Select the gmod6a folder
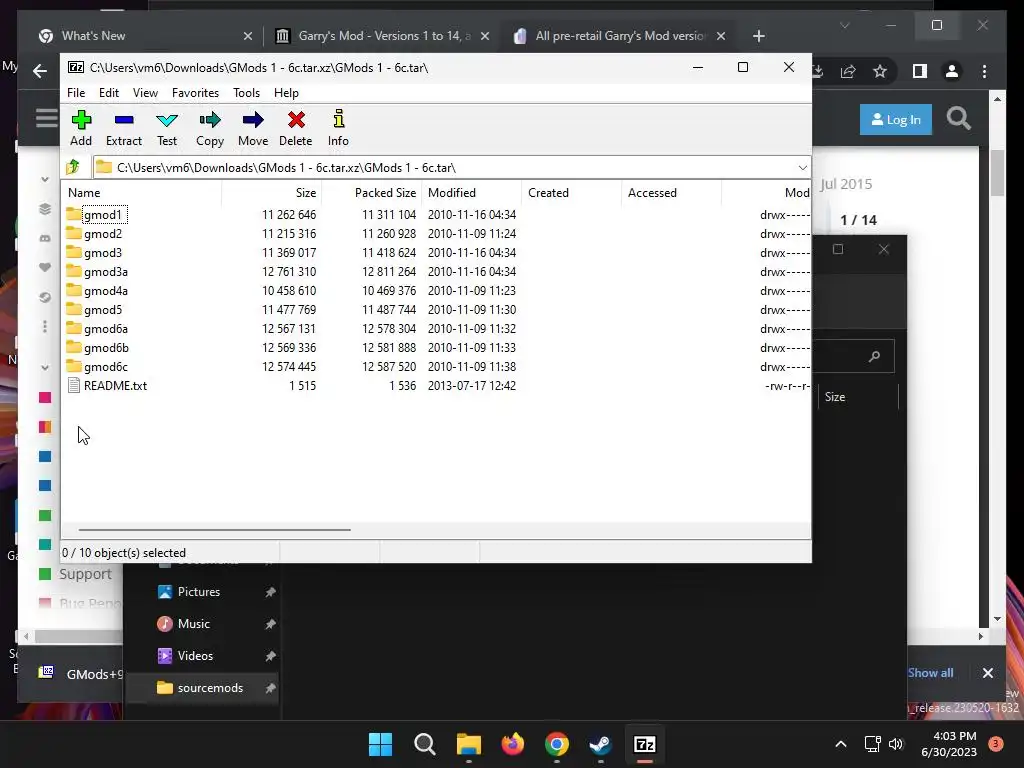1024x768 pixels. 105,328
